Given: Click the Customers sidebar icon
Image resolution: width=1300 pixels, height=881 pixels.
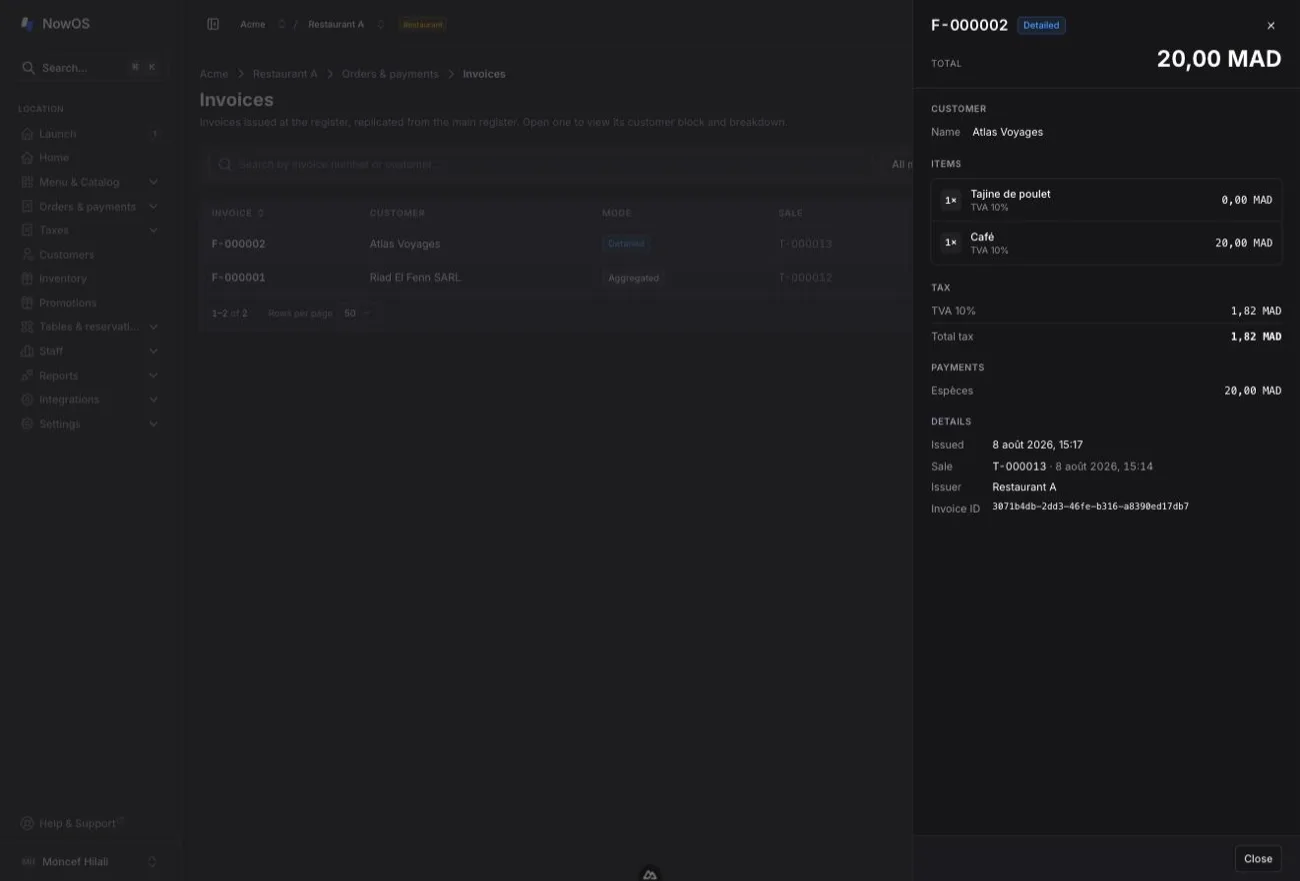Looking at the screenshot, I should coord(27,255).
